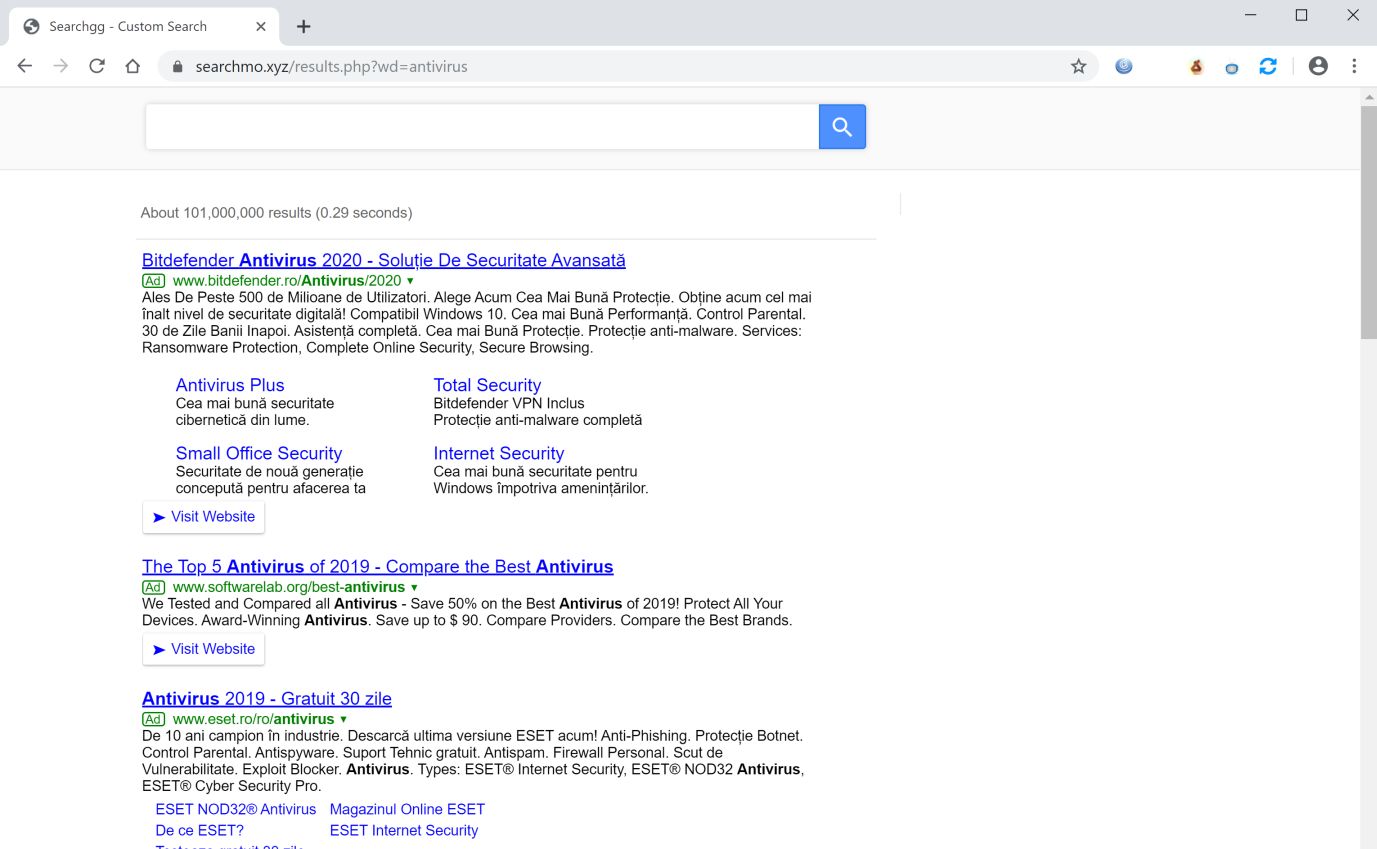Click Visit Website under the softwarelab ad
The width and height of the screenshot is (1377, 849).
point(203,649)
